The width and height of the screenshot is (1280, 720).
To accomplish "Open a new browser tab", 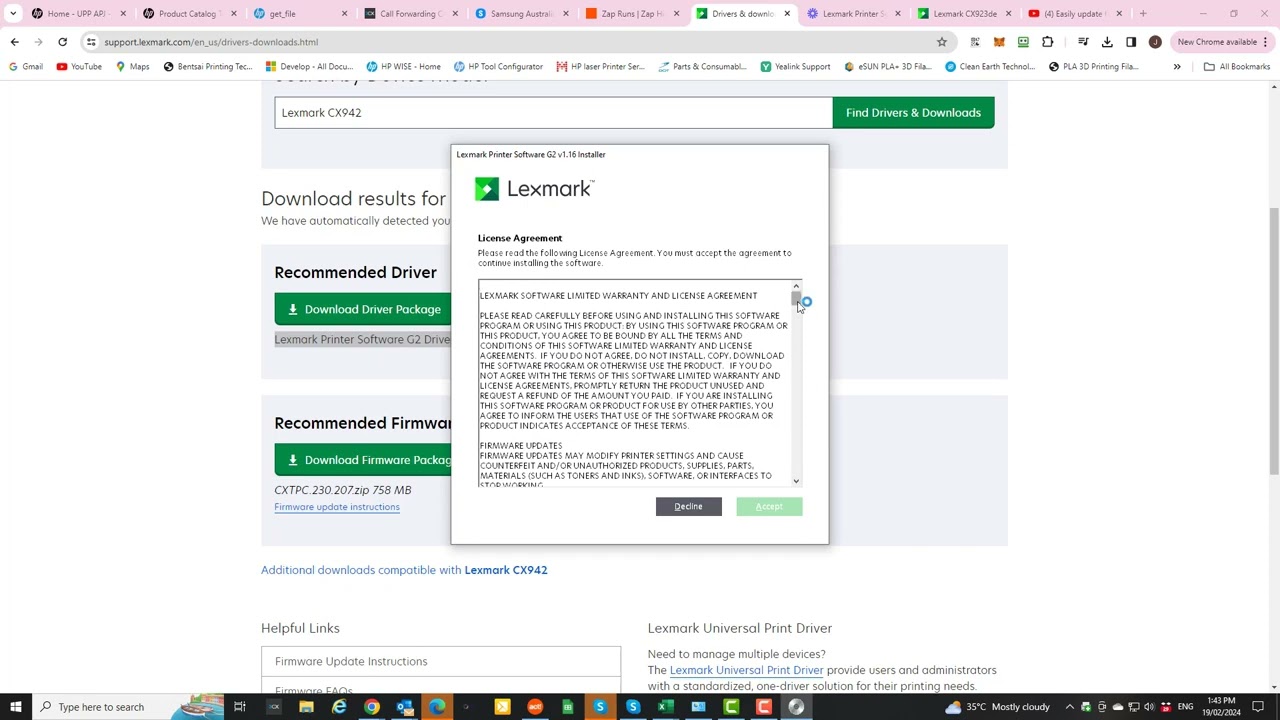I will click(1143, 14).
